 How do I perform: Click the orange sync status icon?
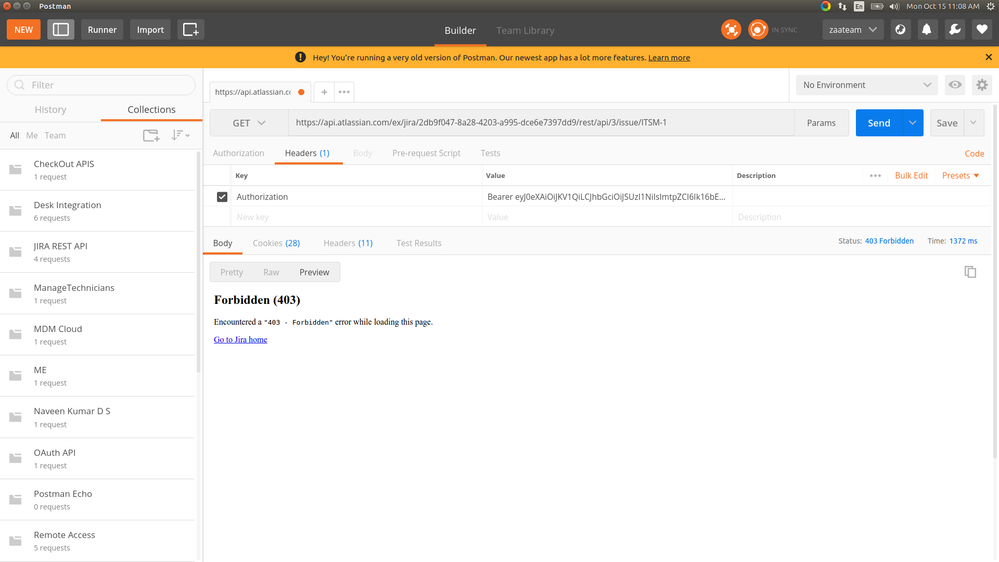(x=758, y=30)
